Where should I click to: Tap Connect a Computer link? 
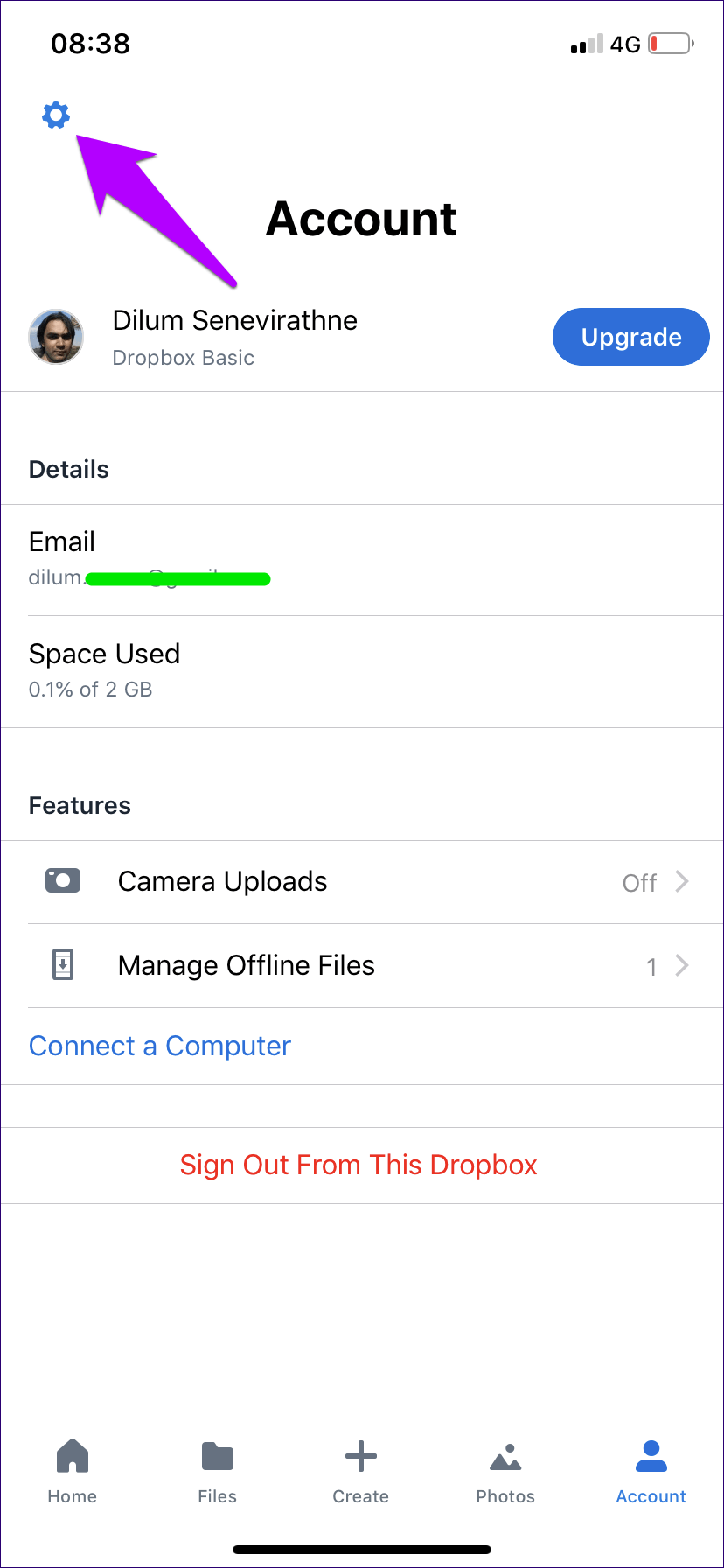pyautogui.click(x=160, y=1046)
